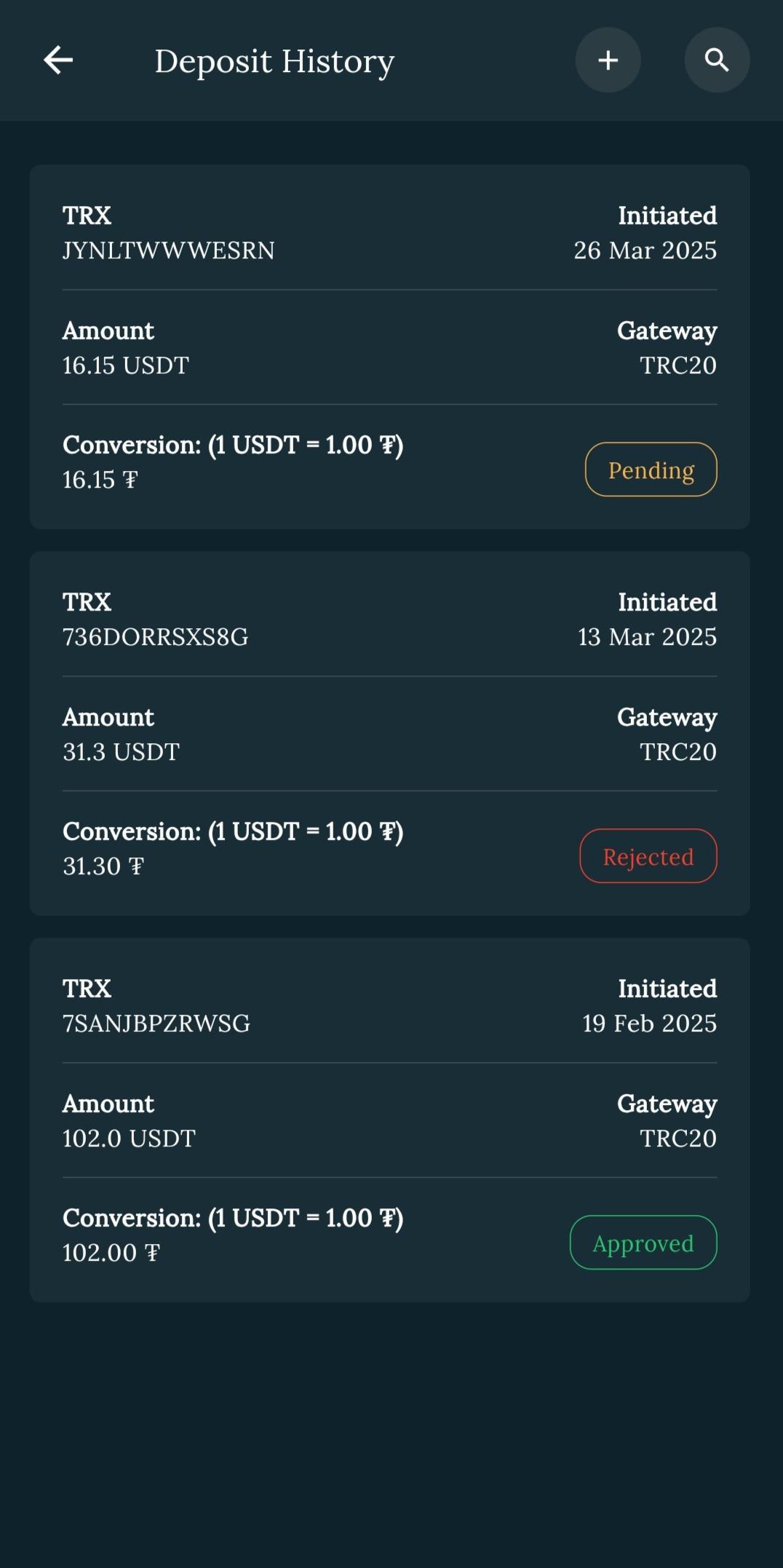
Task: Select transaction ID 7SANJBPZRWSG
Action: point(156,1023)
